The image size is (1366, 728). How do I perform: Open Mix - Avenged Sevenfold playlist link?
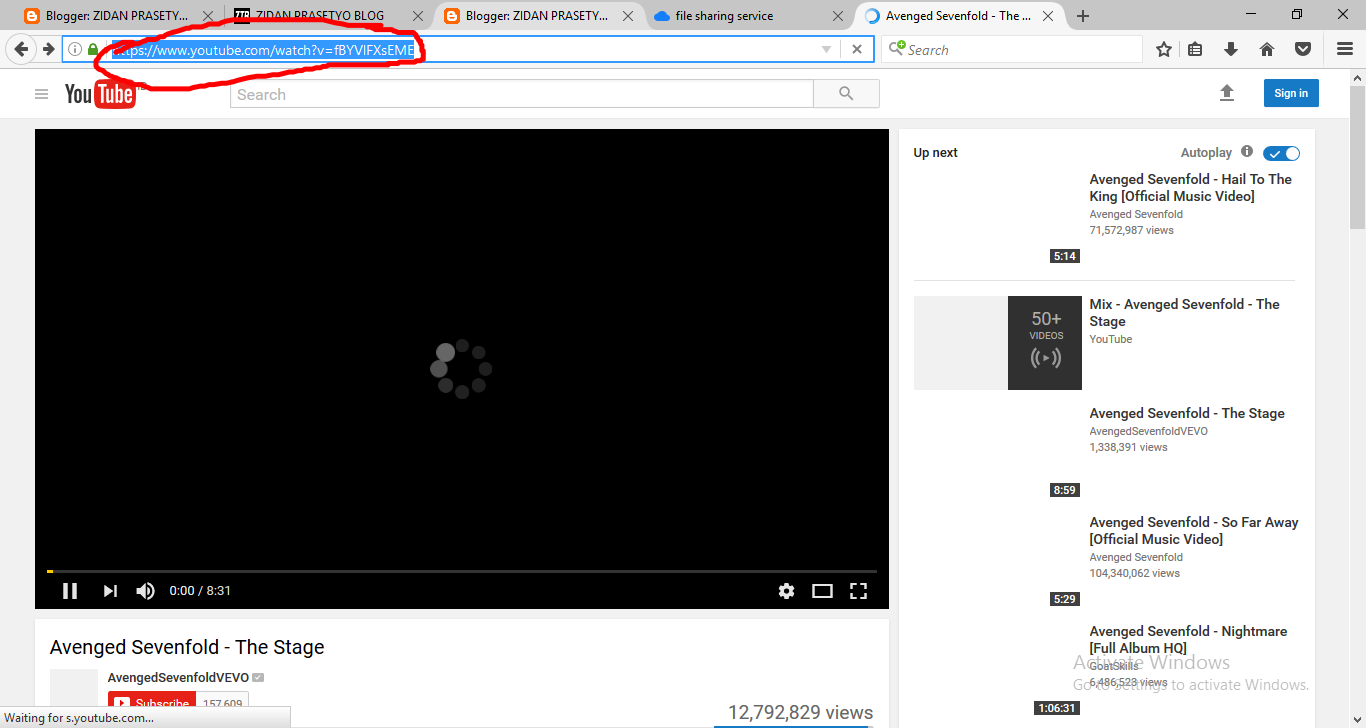(x=1184, y=313)
